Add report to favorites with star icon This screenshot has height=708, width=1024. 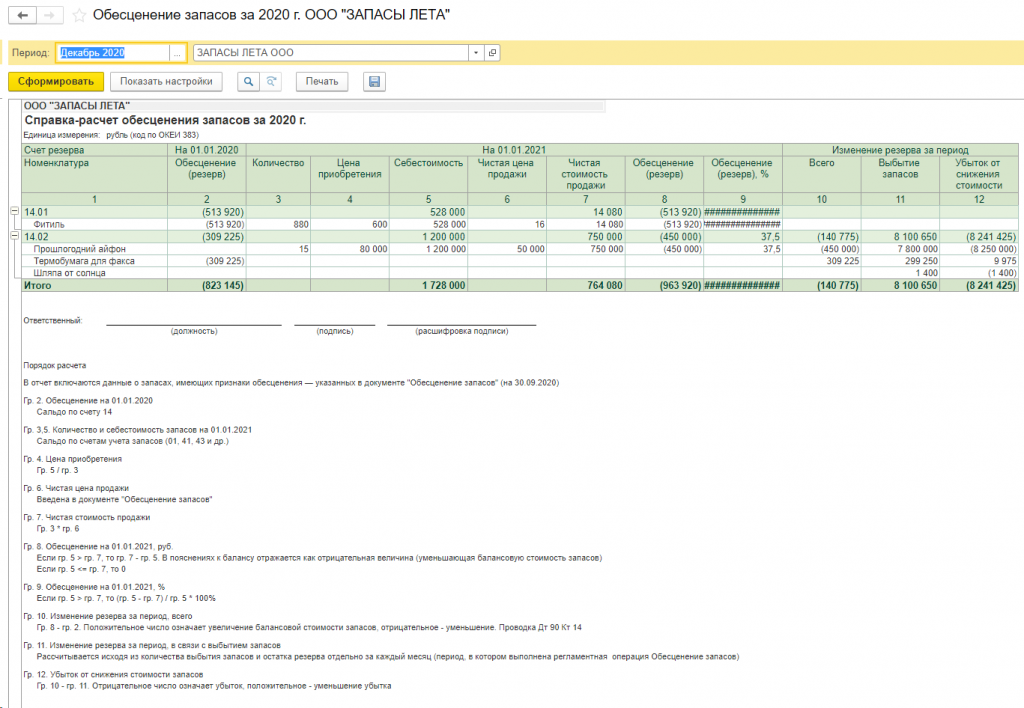click(x=79, y=15)
